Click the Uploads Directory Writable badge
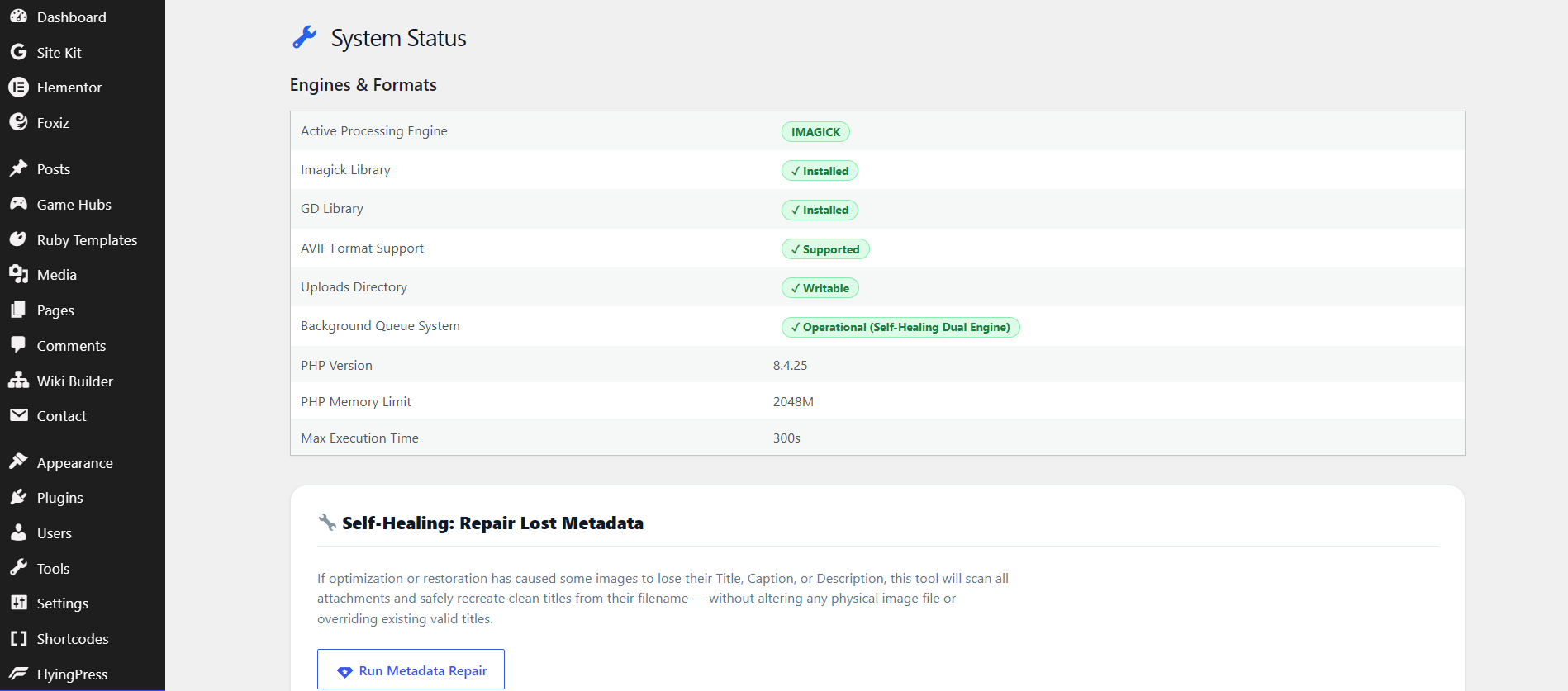Image resolution: width=1568 pixels, height=691 pixels. [820, 288]
